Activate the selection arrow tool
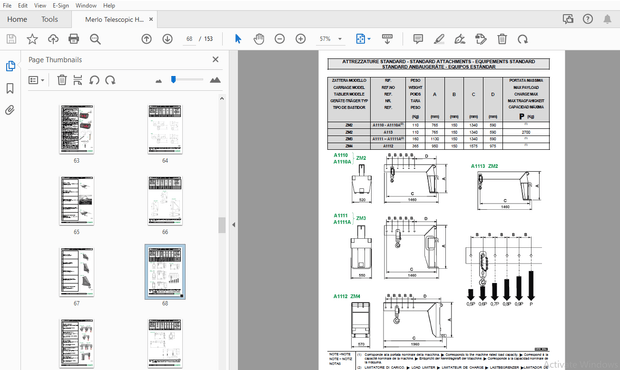This screenshot has width=620, height=370. [238, 39]
